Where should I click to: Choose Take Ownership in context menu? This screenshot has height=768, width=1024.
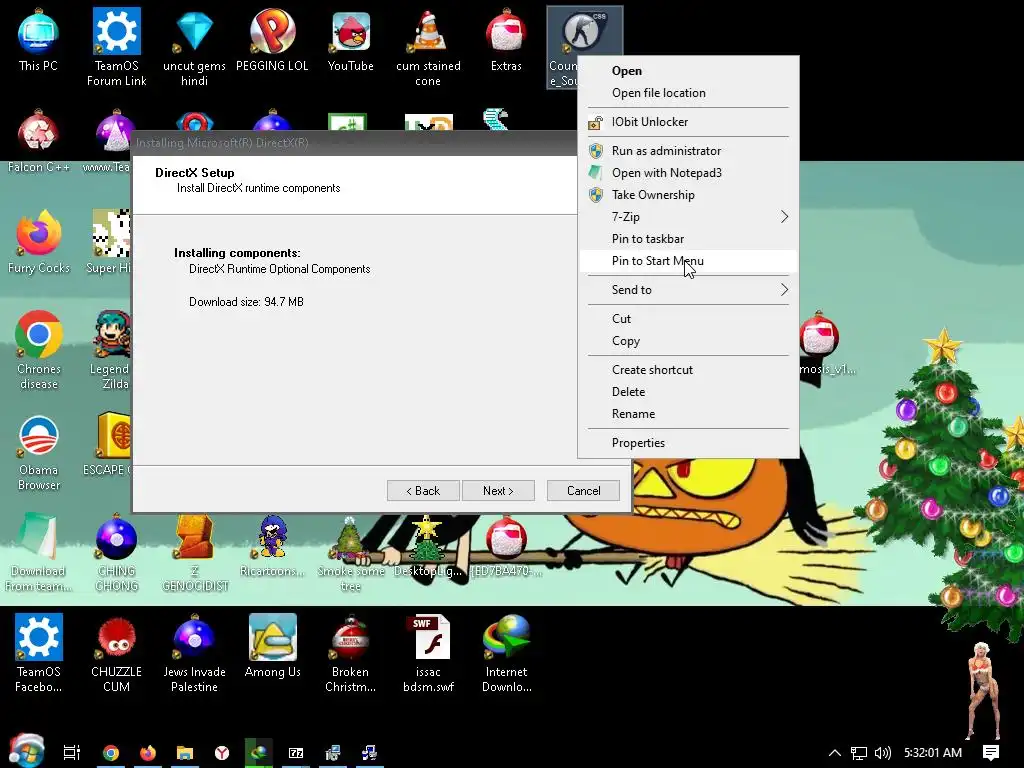(688, 195)
